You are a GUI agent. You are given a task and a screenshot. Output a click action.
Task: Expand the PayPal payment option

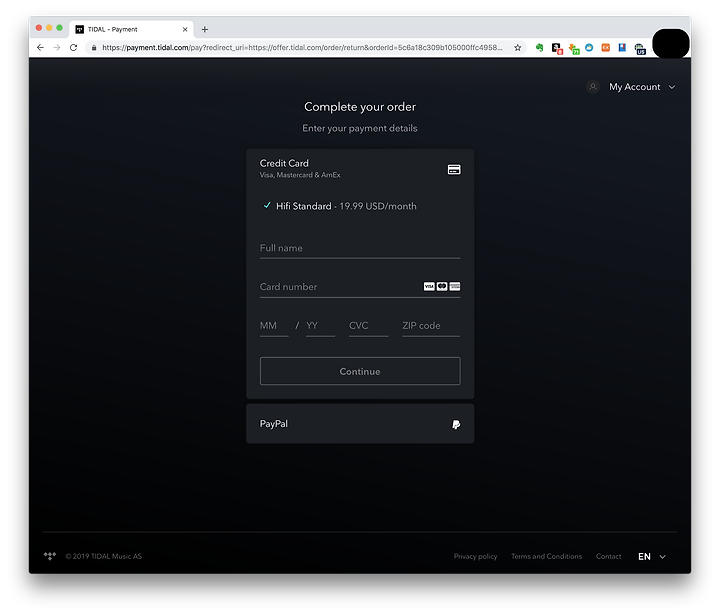pos(360,424)
